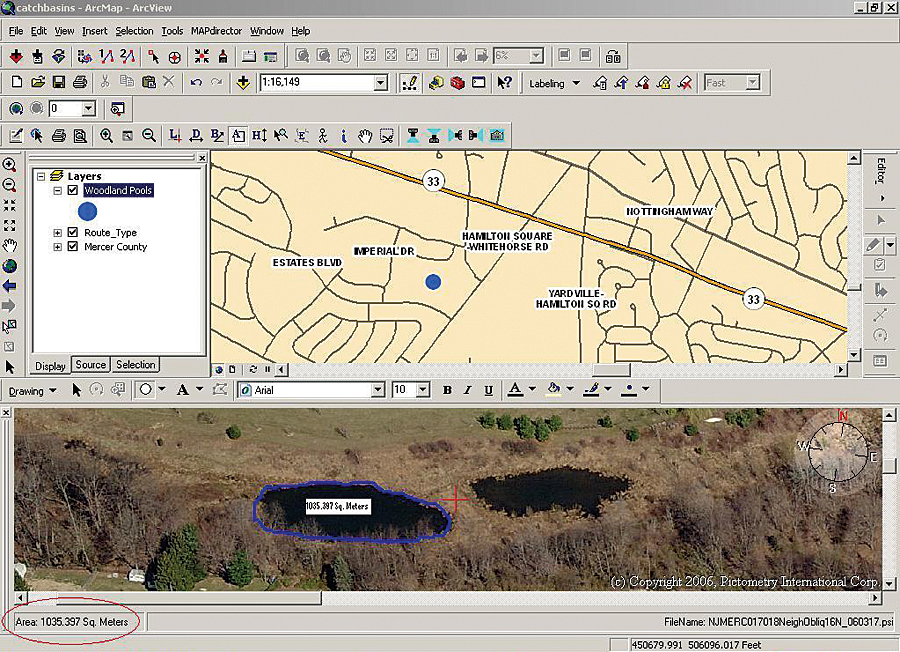Click the Woodland Pools blue circle symbol
900x652 pixels.
pos(87,212)
